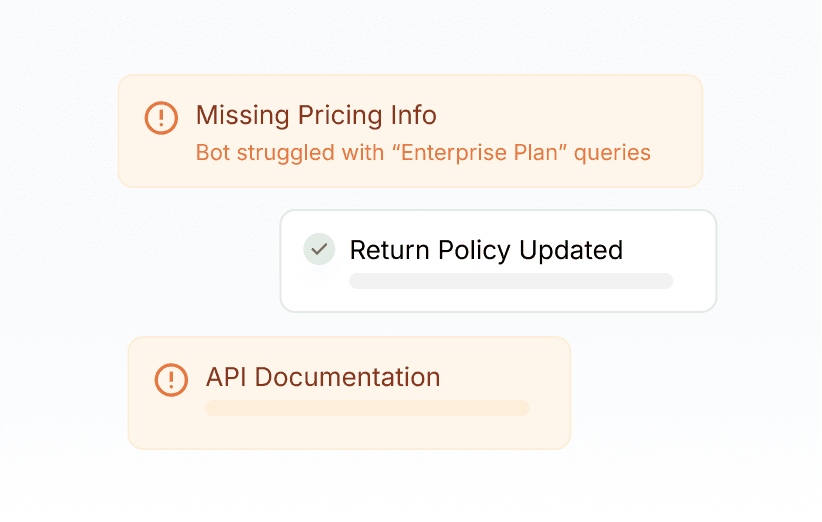The image size is (822, 522).
Task: Click the alert icon beside API Documentation
Action: pos(171,379)
